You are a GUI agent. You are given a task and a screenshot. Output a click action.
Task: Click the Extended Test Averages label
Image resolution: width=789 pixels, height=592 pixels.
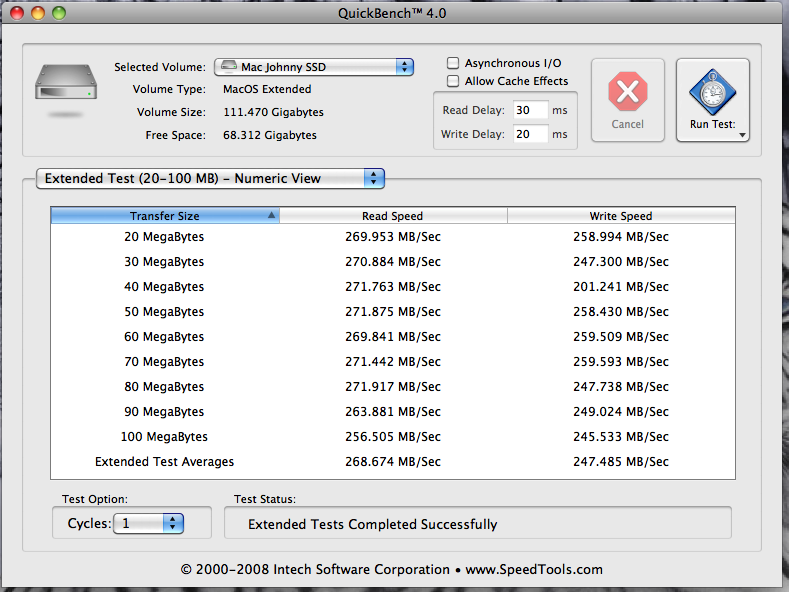point(165,462)
